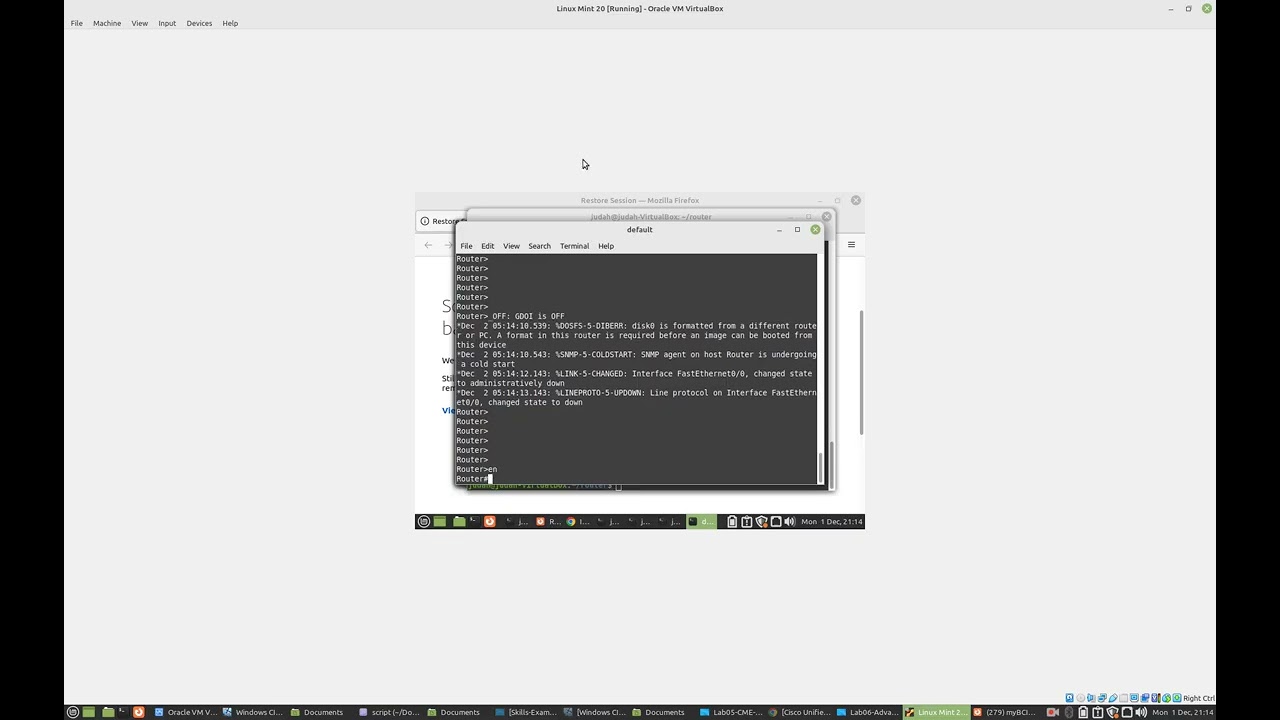1280x720 pixels.
Task: Click guest Linux Mint menu button
Action: (x=423, y=521)
